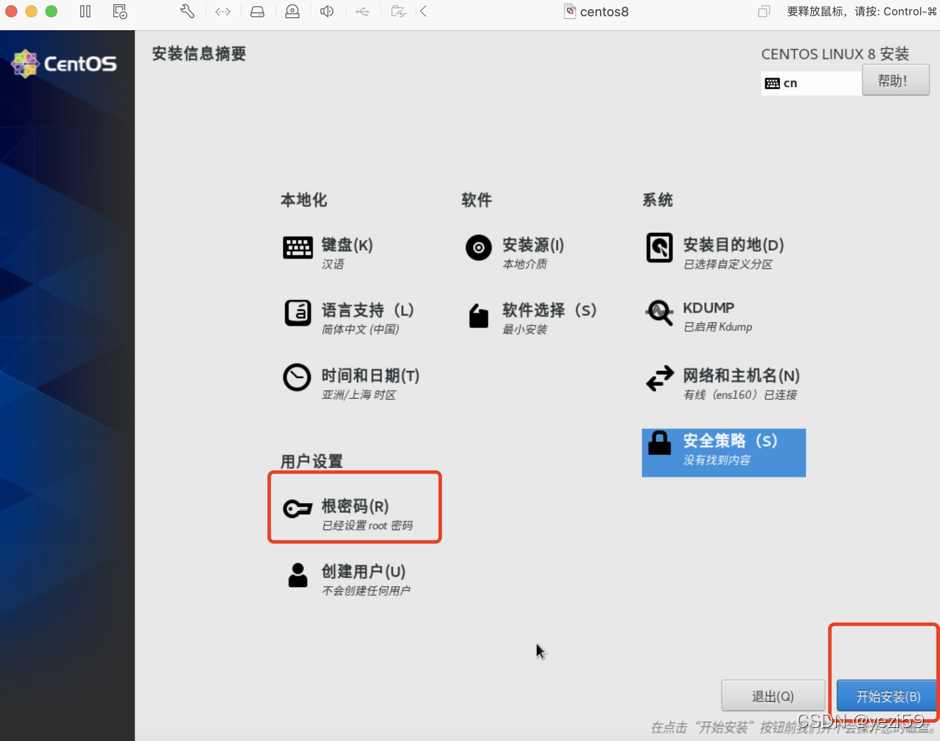Select 时间和日期(T) label text
Viewport: 940px width, 741px height.
click(x=370, y=375)
